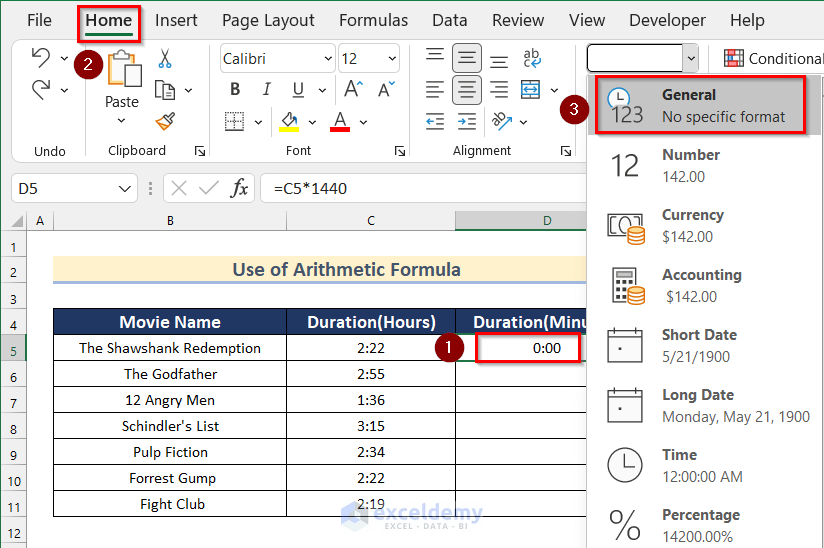Image resolution: width=824 pixels, height=548 pixels.
Task: Click the Conditional Formatting icon
Action: [x=734, y=58]
